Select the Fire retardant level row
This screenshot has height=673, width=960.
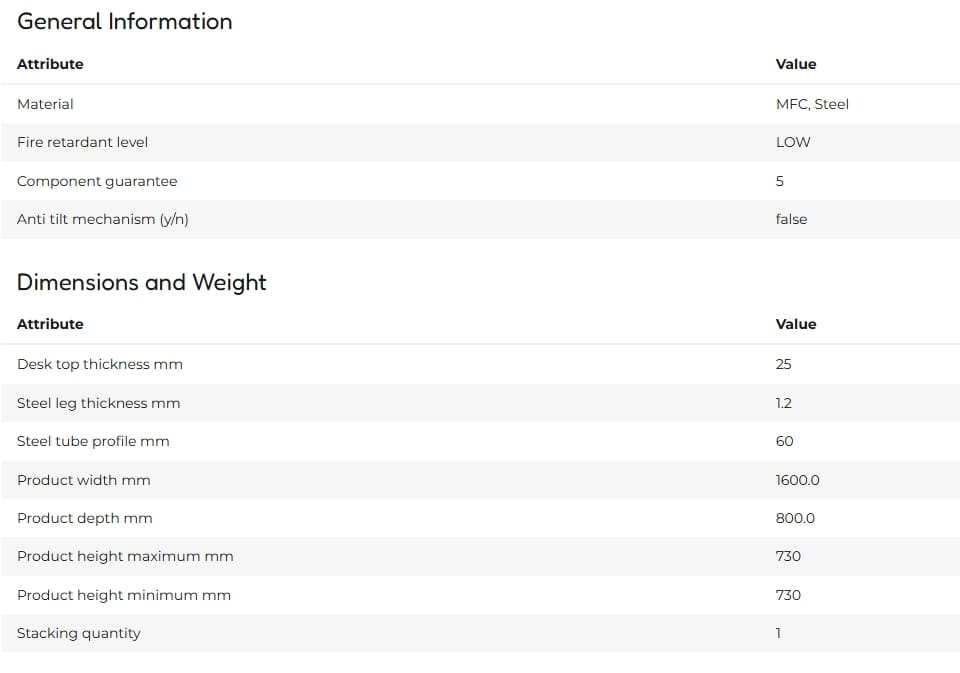[480, 142]
